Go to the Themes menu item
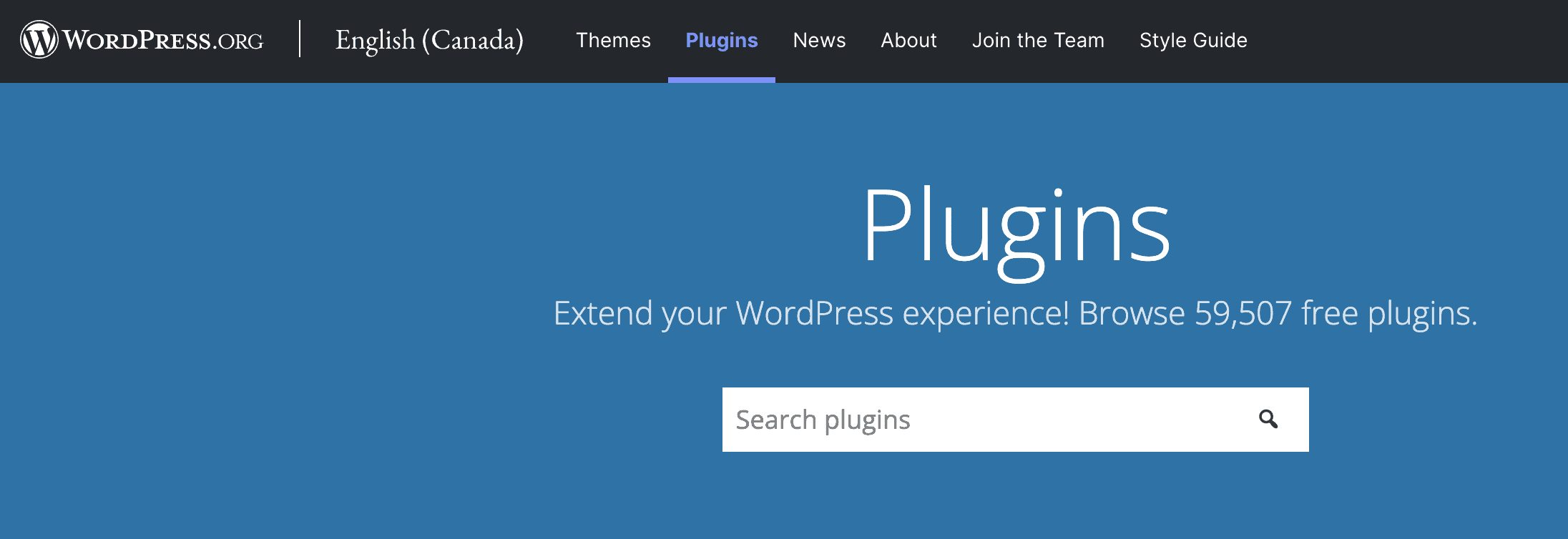Image resolution: width=1568 pixels, height=539 pixels. pyautogui.click(x=613, y=40)
